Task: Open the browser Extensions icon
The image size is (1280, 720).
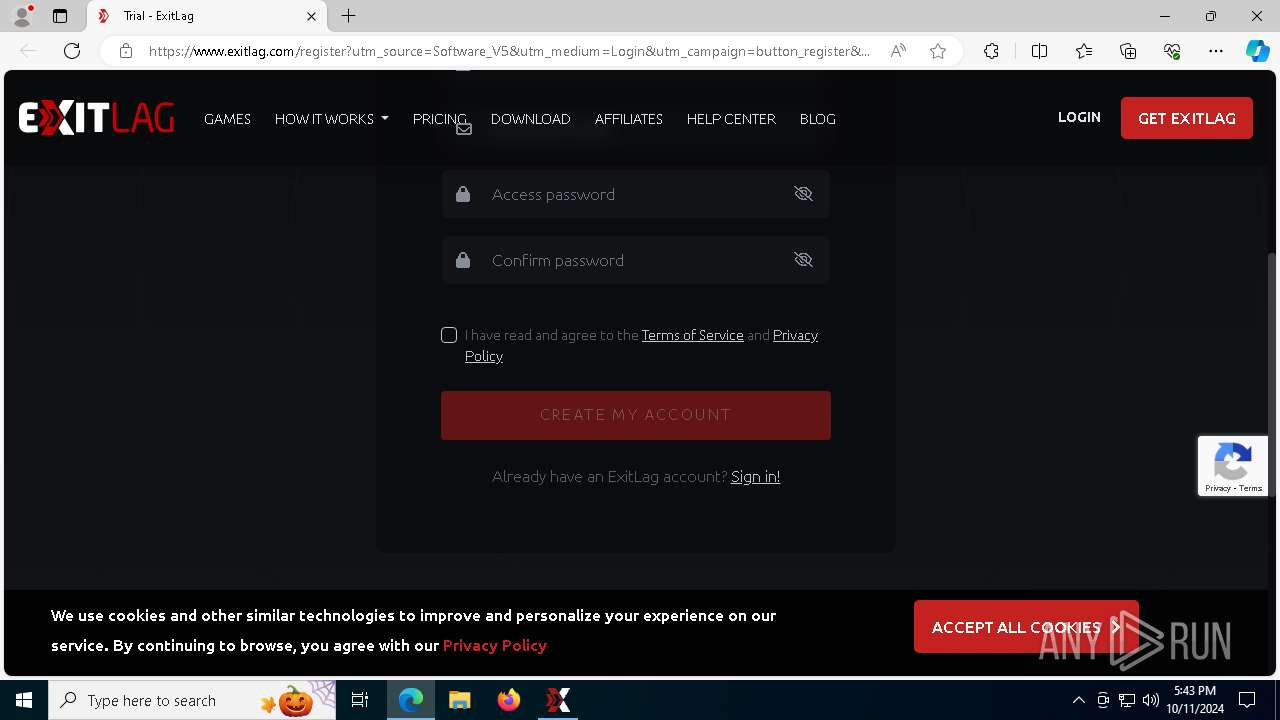Action: [x=991, y=51]
